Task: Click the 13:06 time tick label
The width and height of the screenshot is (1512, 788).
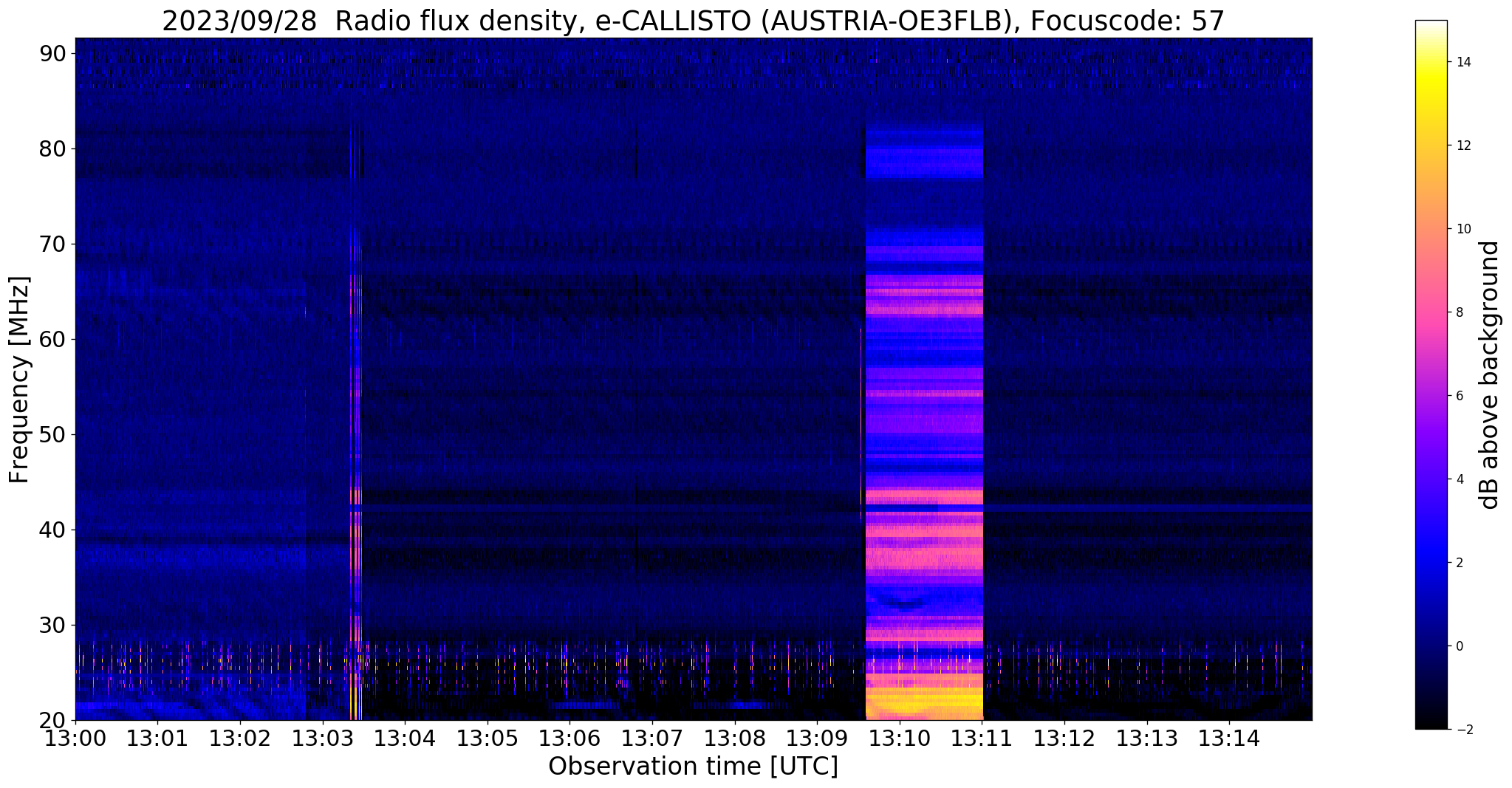Action: tap(569, 738)
